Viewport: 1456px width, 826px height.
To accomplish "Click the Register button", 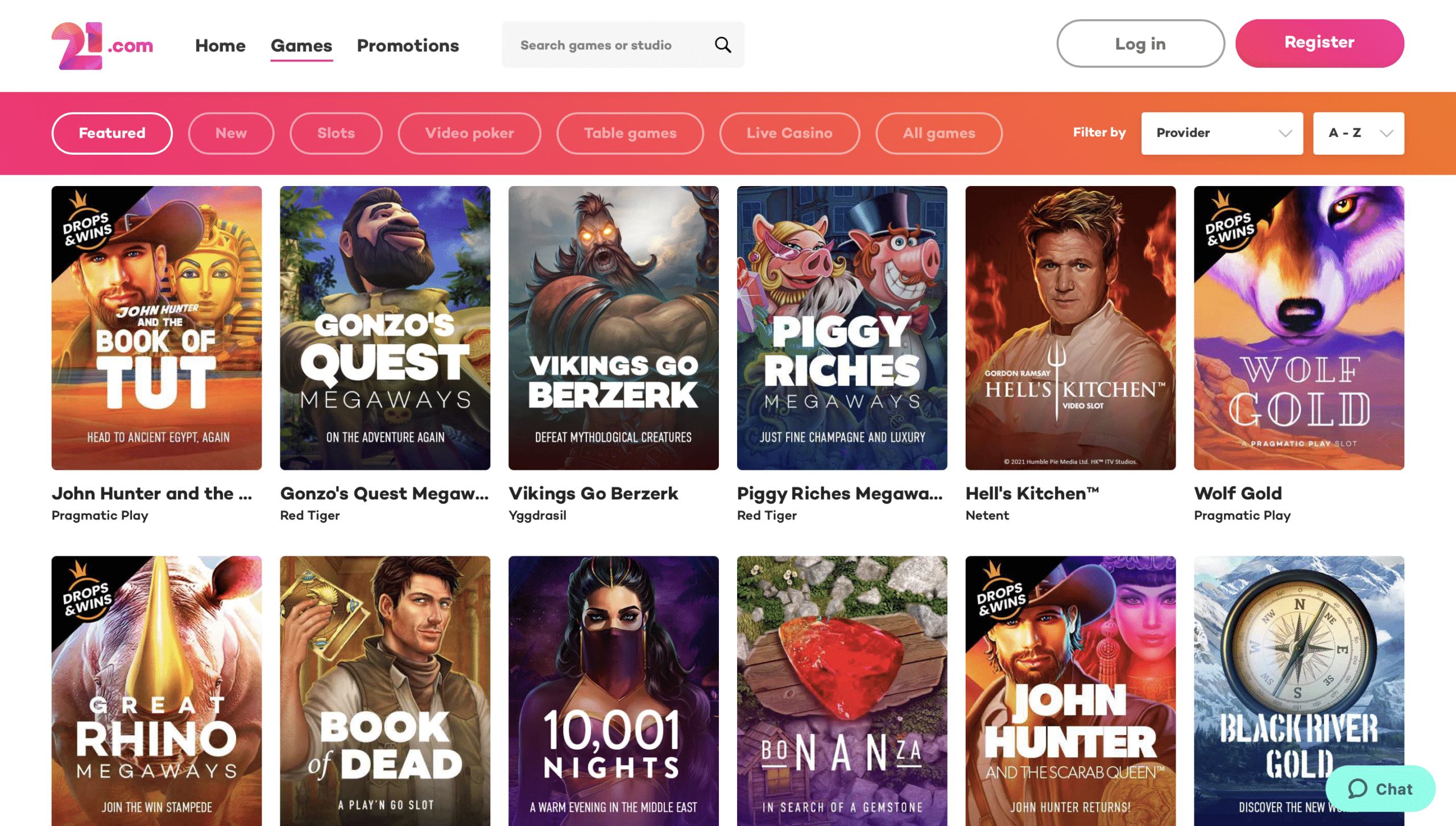I will 1319,44.
